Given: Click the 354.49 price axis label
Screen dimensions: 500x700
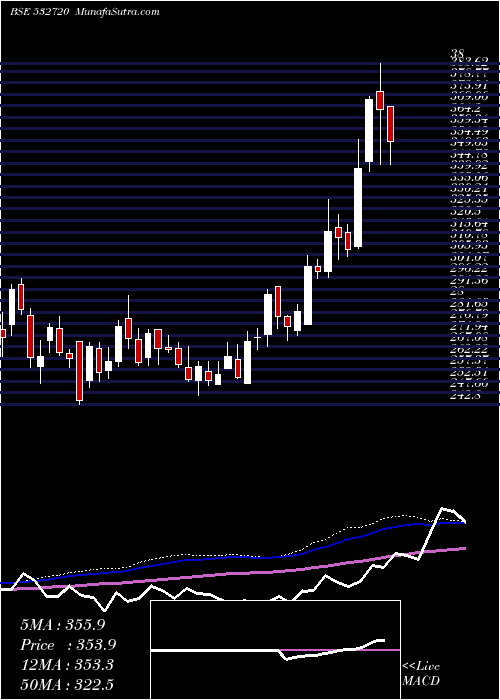Looking at the screenshot, I should coord(471,132).
